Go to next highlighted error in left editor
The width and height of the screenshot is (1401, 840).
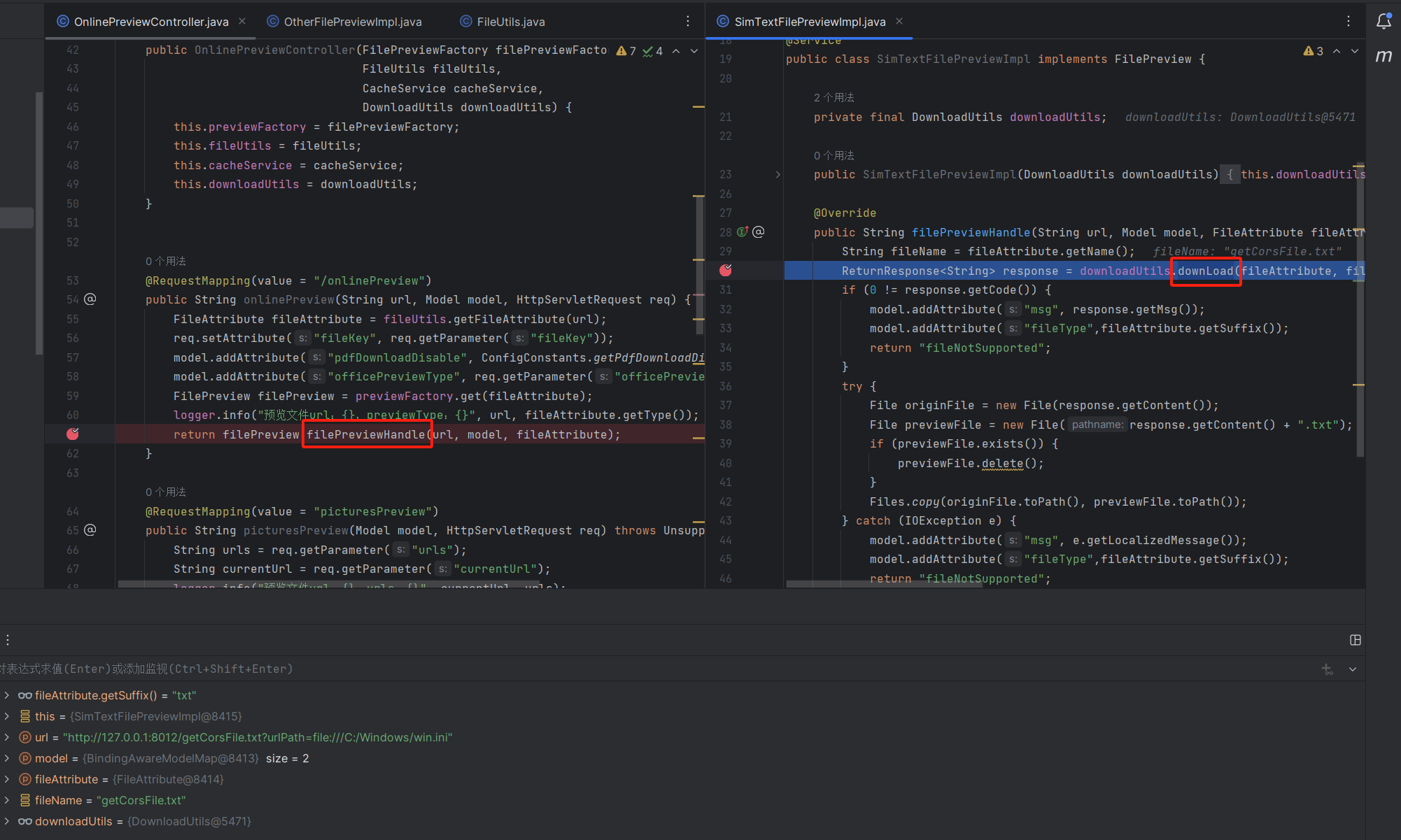click(694, 51)
